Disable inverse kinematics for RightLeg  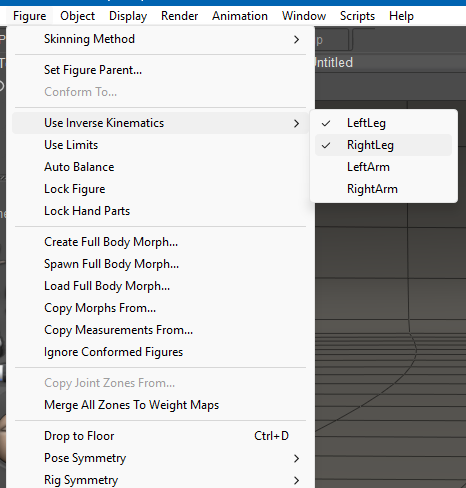(384, 145)
